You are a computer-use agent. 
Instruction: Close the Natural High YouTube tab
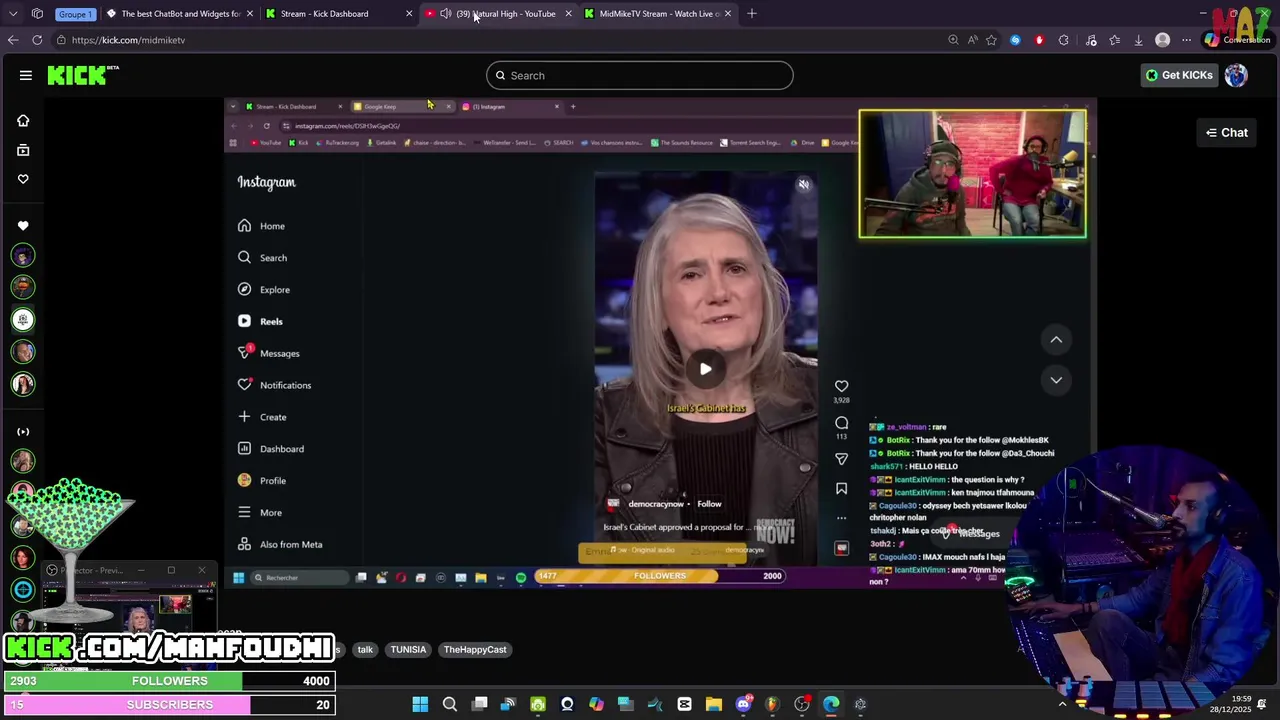(x=568, y=14)
